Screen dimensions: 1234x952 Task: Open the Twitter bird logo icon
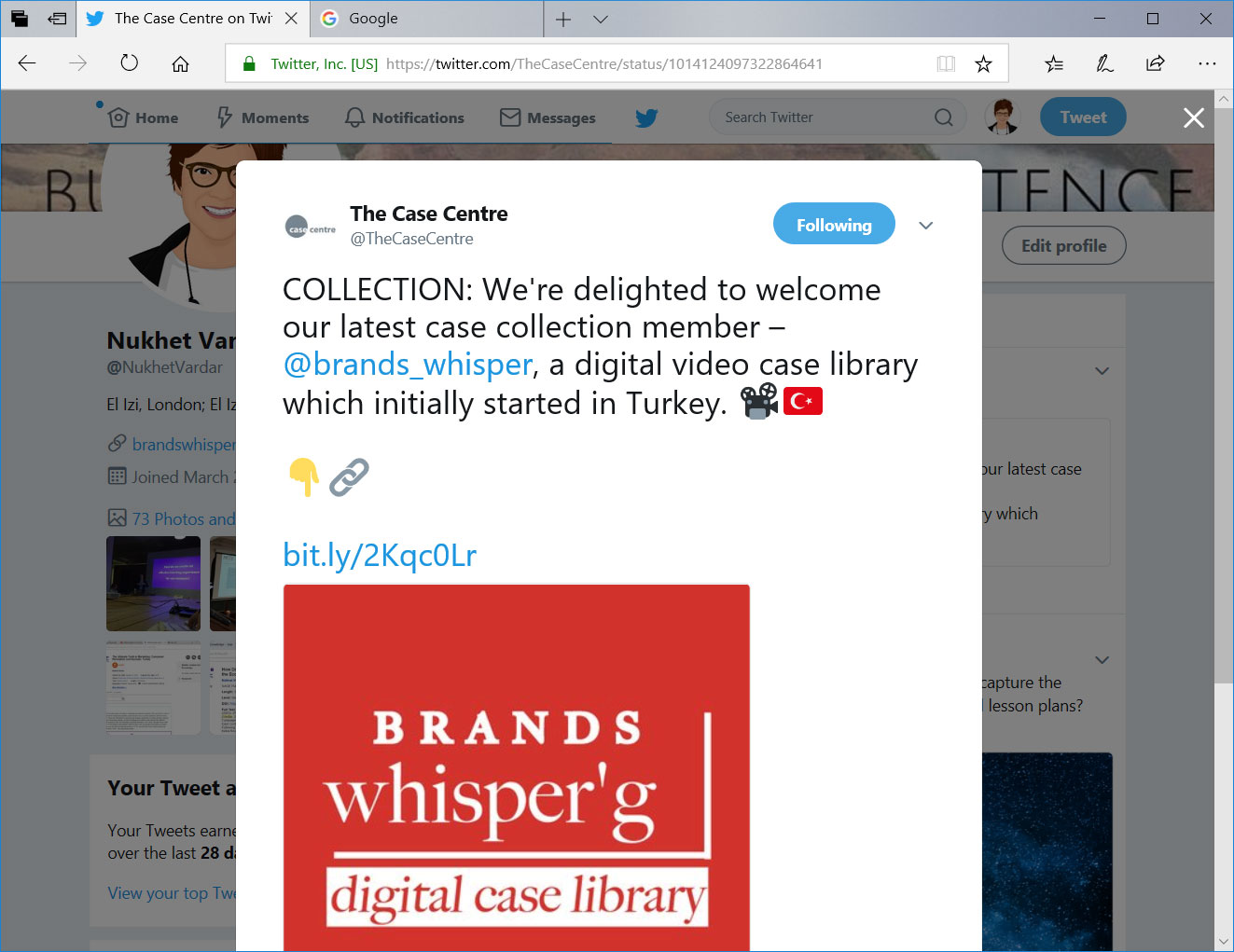click(x=646, y=117)
